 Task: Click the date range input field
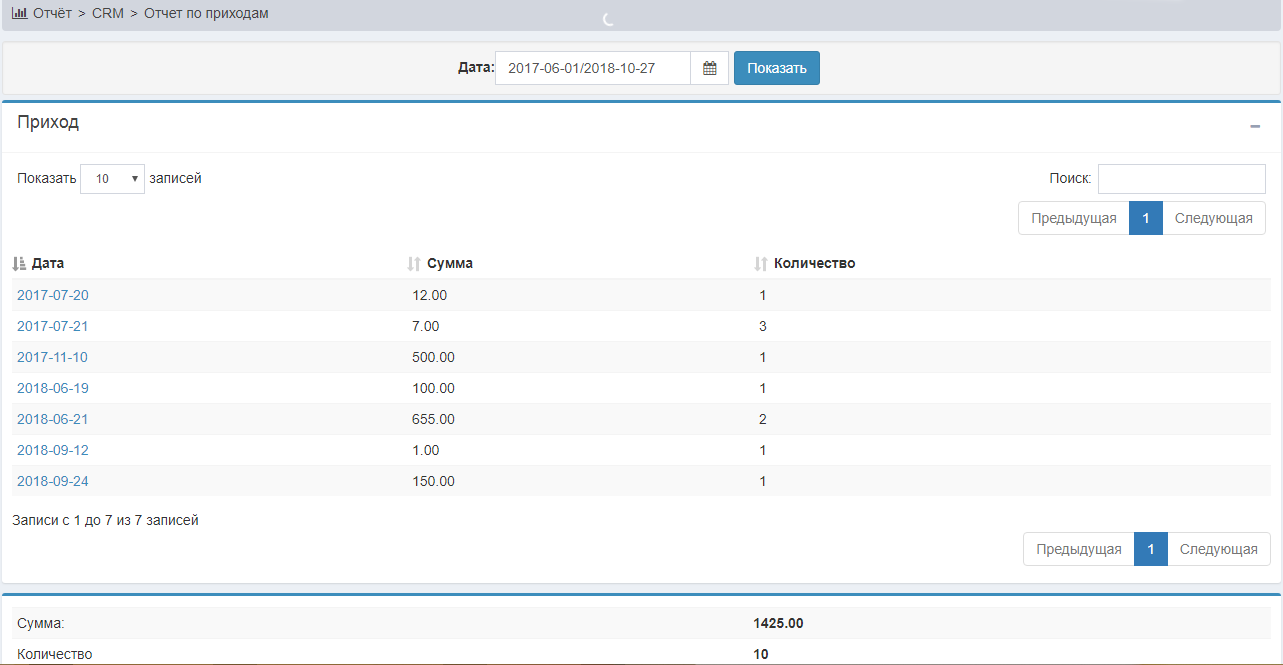pyautogui.click(x=592, y=68)
